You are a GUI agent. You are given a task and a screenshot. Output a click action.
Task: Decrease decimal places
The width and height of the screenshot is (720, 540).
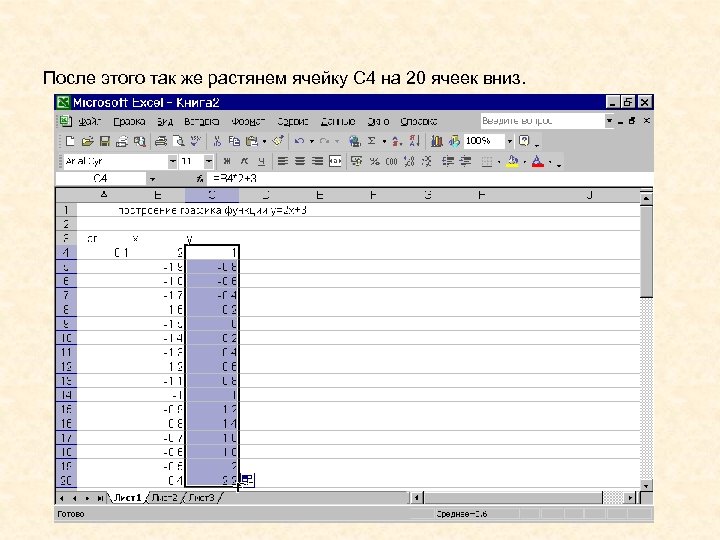[x=427, y=161]
